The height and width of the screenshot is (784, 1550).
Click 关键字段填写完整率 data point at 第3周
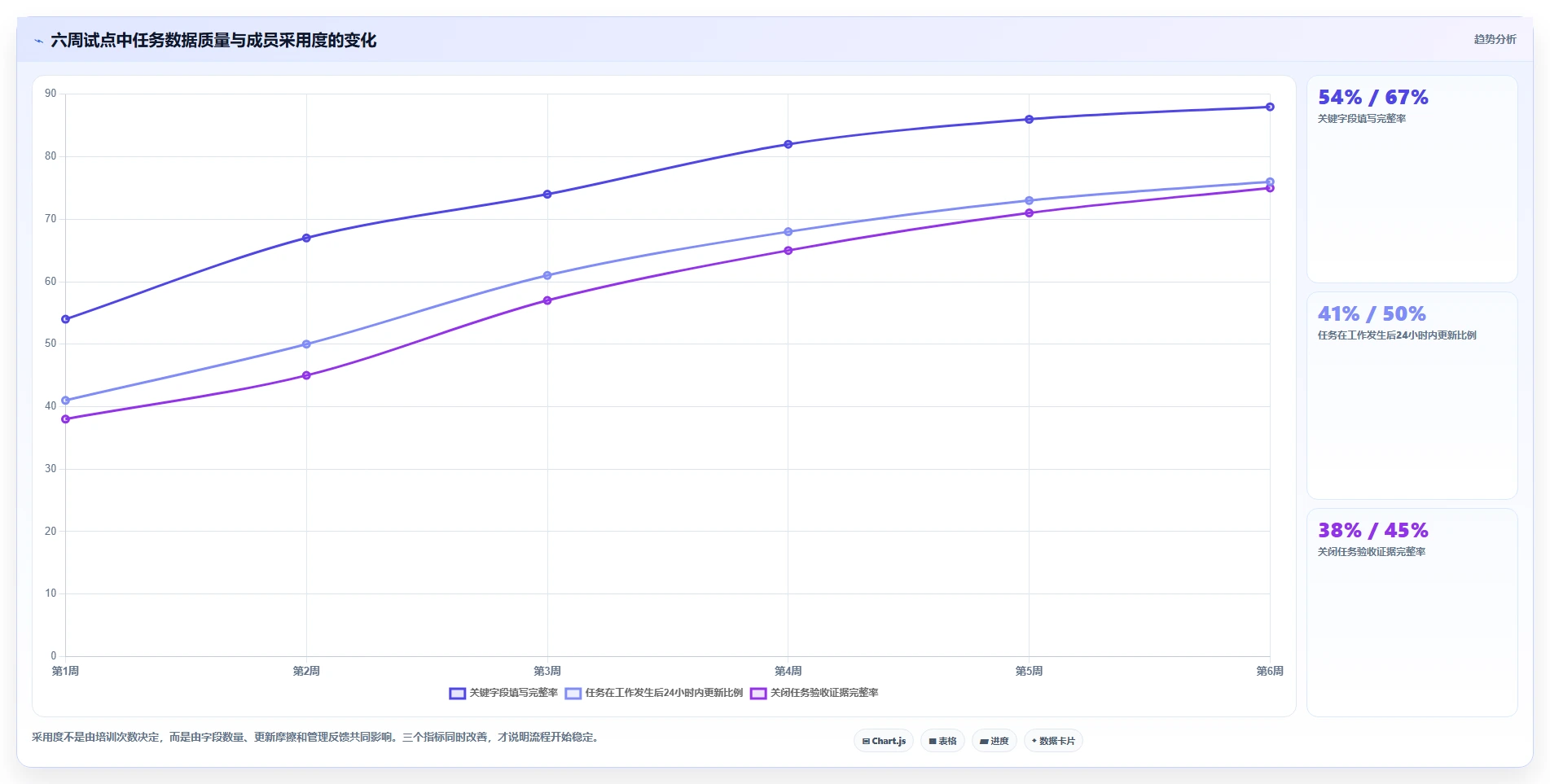(547, 194)
